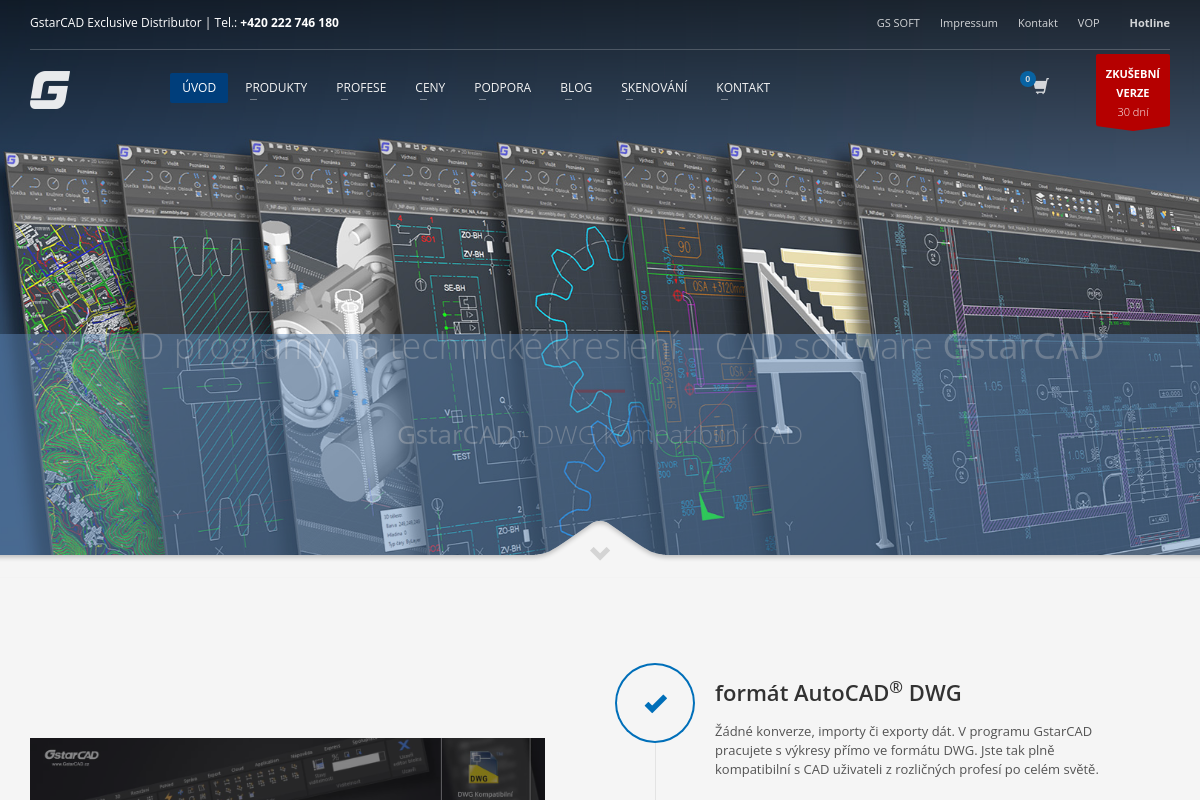1200x800 pixels.
Task: Click the phone number +420 222 746 180
Action: point(289,23)
